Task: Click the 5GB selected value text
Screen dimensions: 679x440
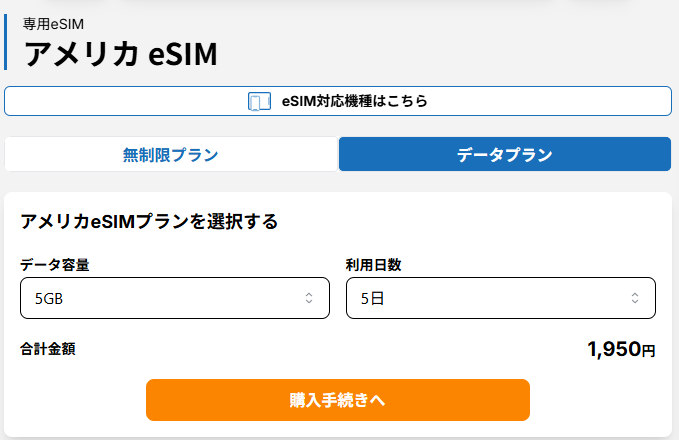Action: pyautogui.click(x=50, y=298)
